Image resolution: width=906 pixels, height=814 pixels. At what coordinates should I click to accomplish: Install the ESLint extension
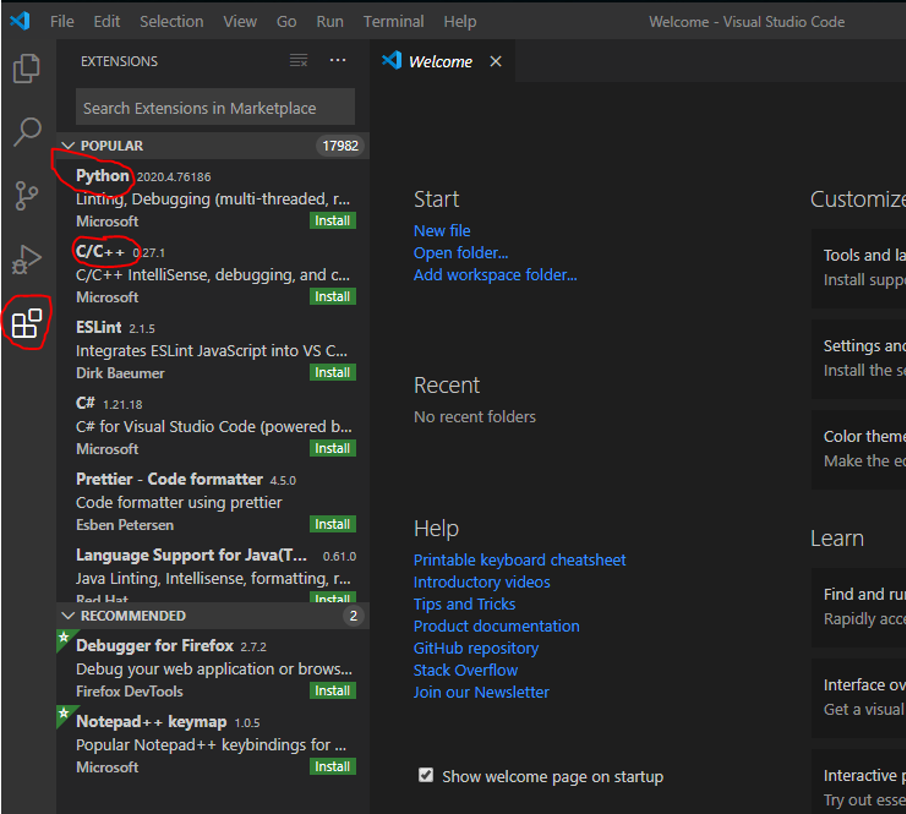(x=332, y=373)
